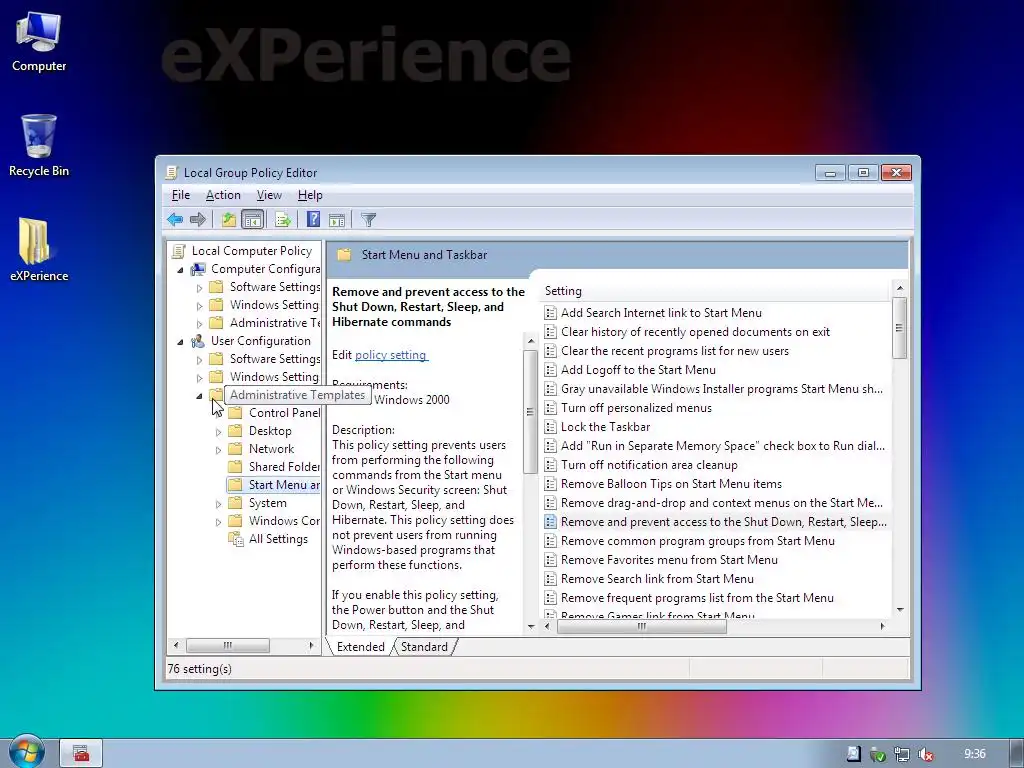Click the toolbox taskbar button
The height and width of the screenshot is (768, 1024).
[x=82, y=754]
